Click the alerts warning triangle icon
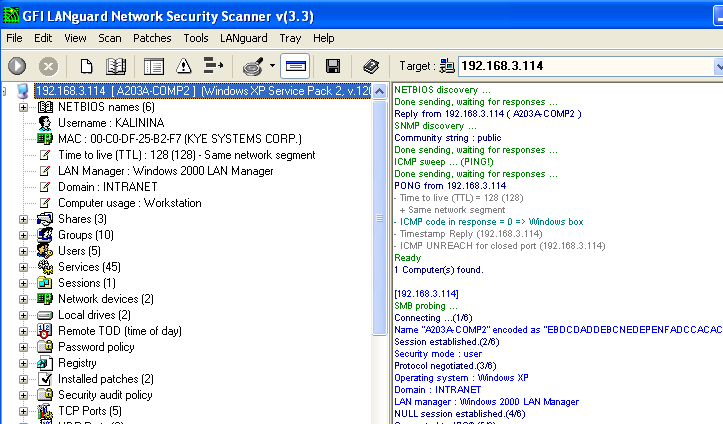This screenshot has width=723, height=424. point(184,66)
